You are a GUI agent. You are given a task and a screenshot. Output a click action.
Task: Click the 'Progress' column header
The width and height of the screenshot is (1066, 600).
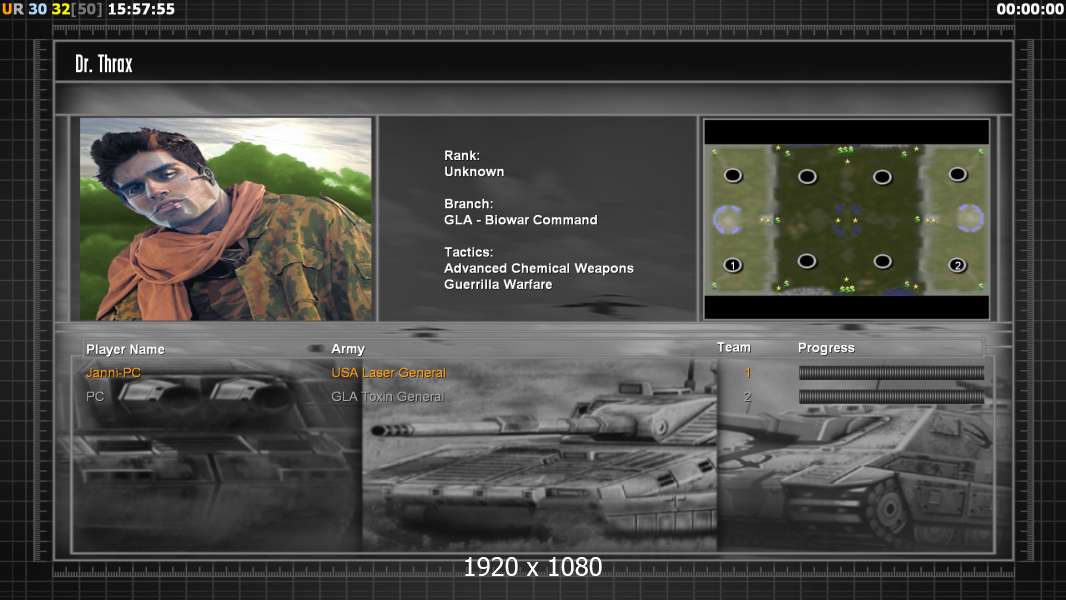click(x=826, y=348)
